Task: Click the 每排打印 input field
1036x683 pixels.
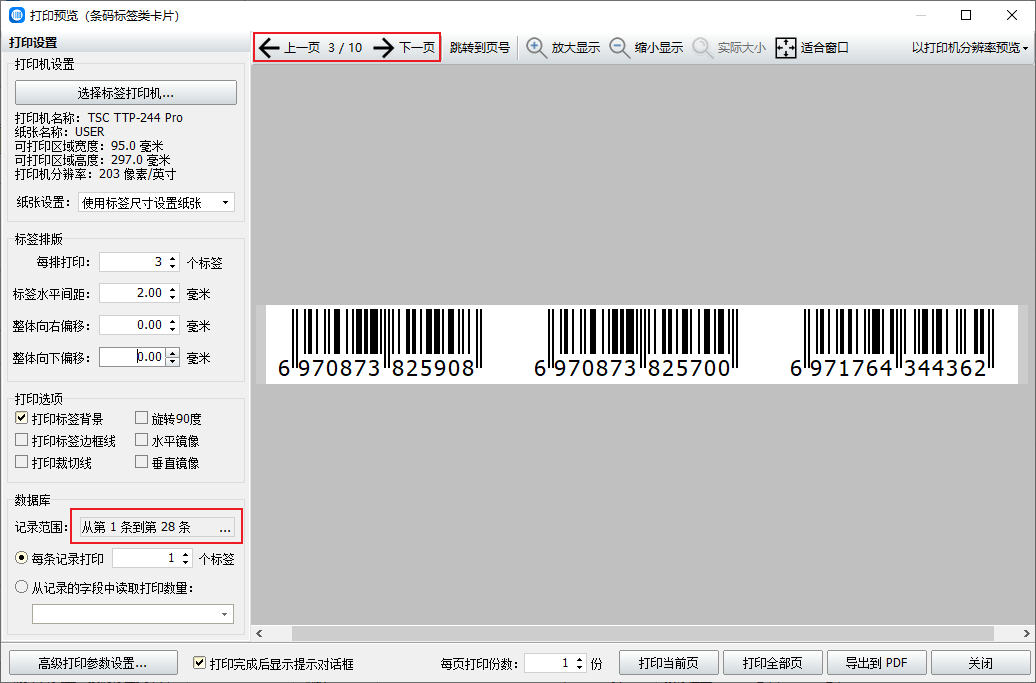Action: click(x=133, y=262)
